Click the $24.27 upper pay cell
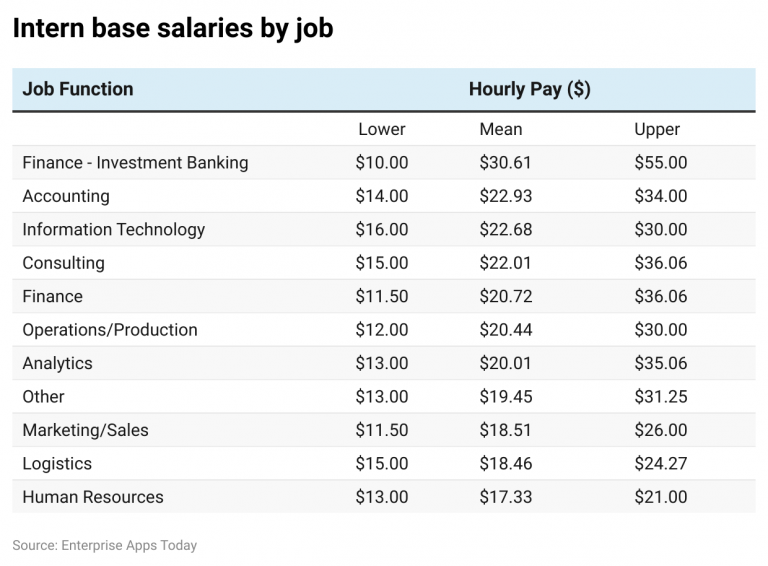 (x=661, y=464)
